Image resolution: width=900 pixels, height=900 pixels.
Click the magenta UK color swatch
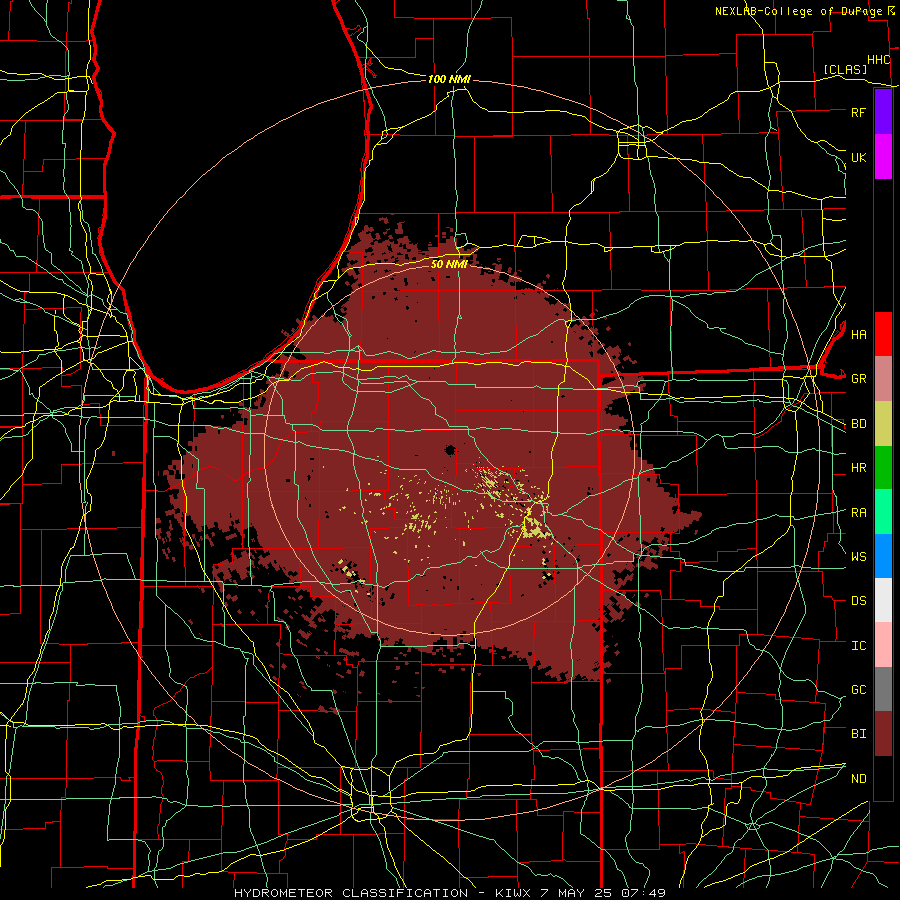883,157
